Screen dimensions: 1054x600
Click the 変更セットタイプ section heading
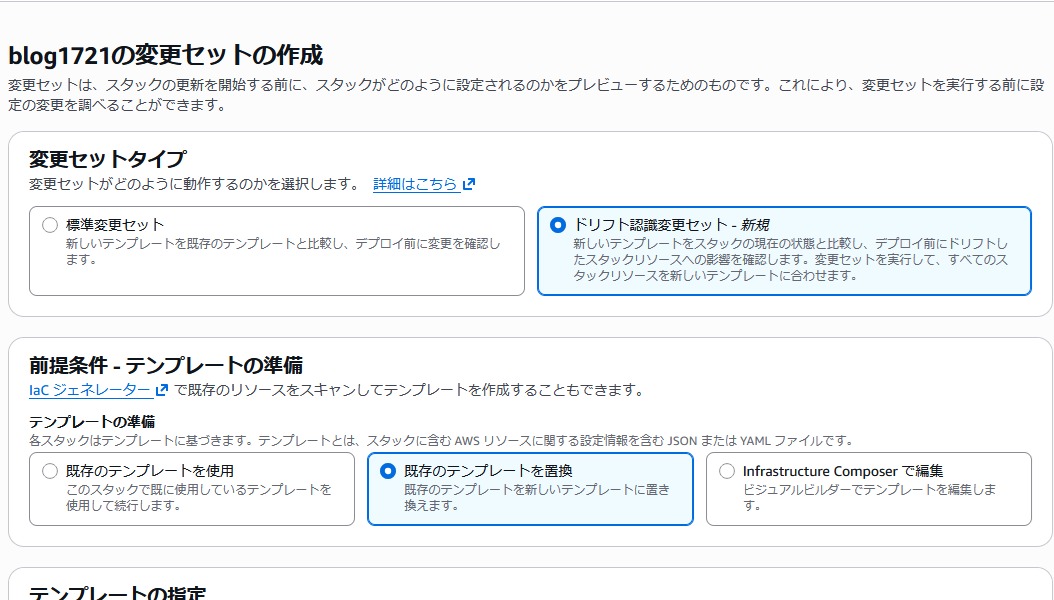coord(107,159)
